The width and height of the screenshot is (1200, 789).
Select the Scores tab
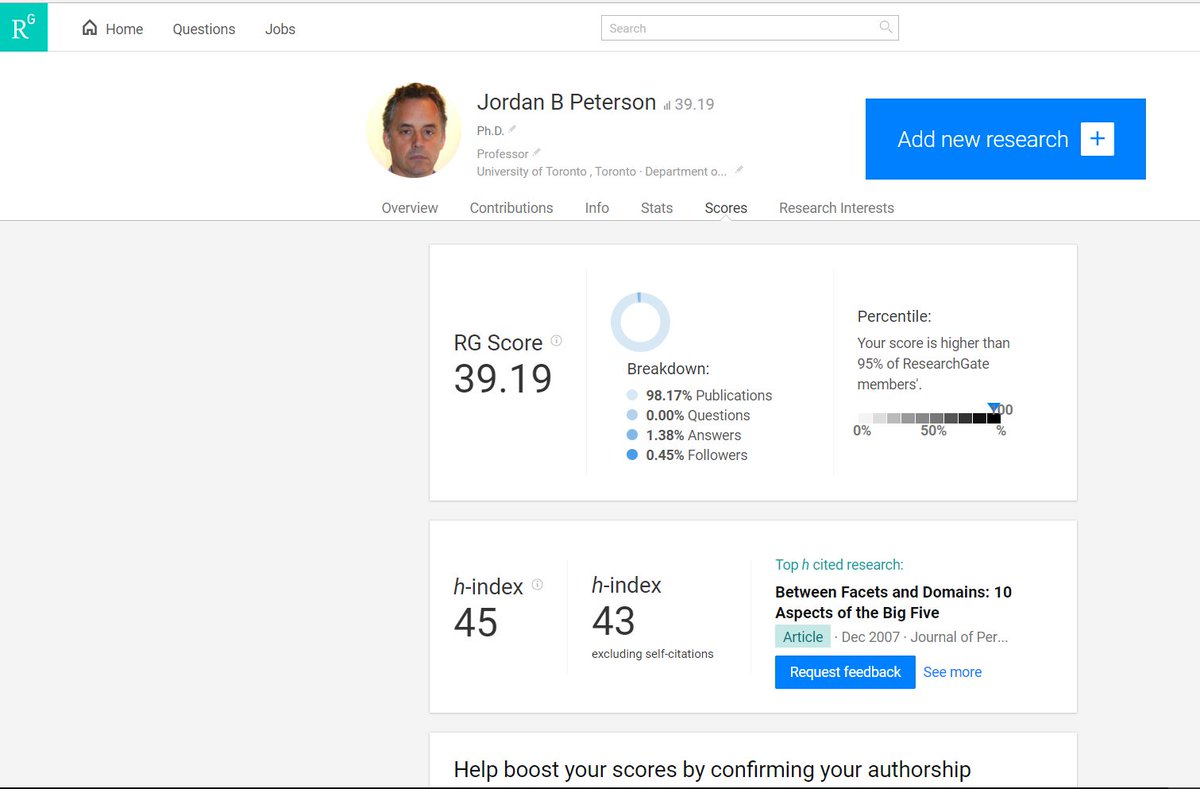pyautogui.click(x=726, y=208)
